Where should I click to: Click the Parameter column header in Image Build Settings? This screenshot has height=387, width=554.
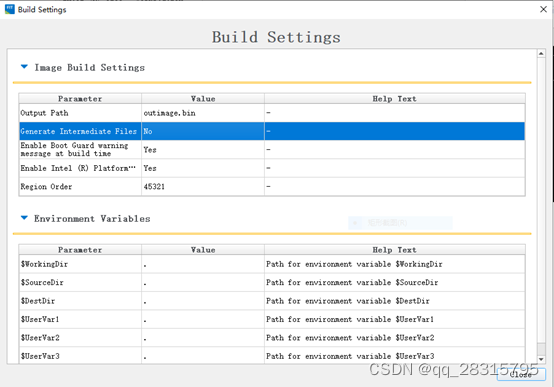click(x=80, y=99)
